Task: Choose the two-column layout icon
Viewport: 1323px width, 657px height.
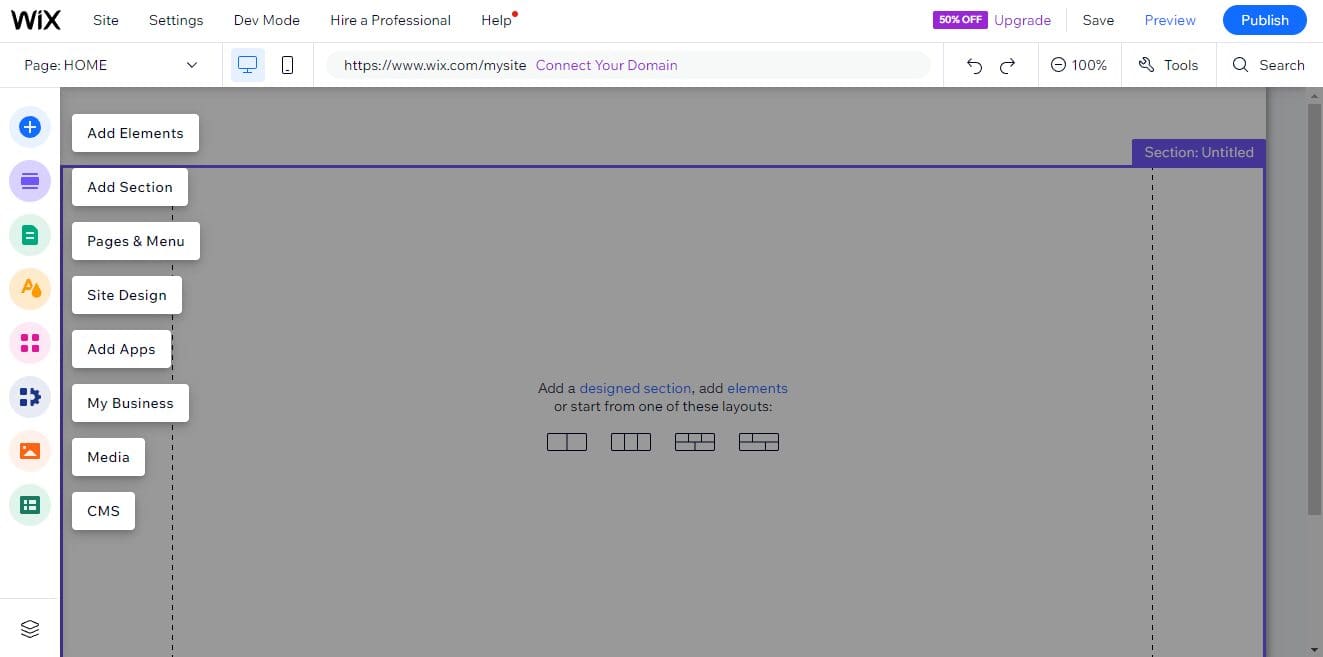Action: (567, 442)
